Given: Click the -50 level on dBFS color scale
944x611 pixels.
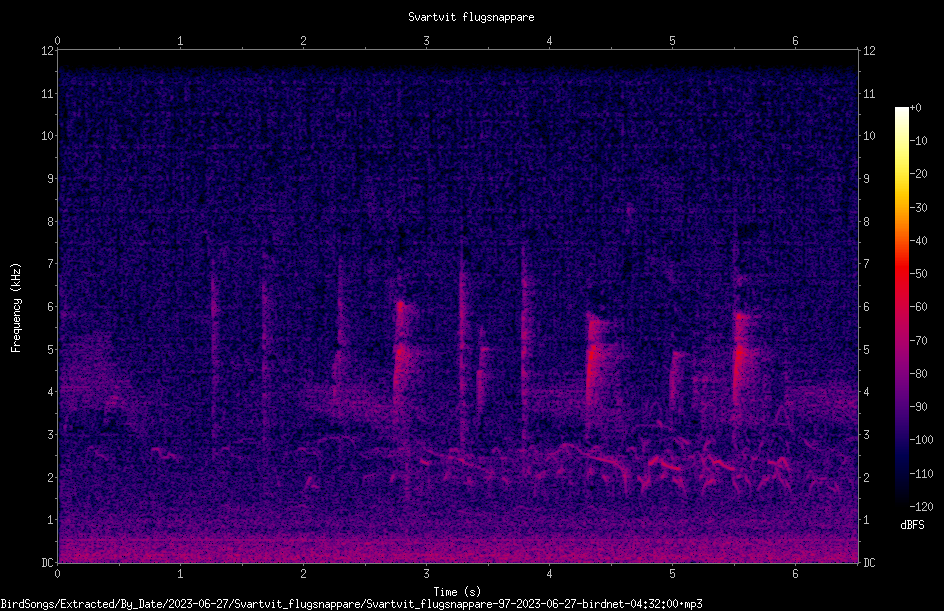Looking at the screenshot, I should pos(919,273).
